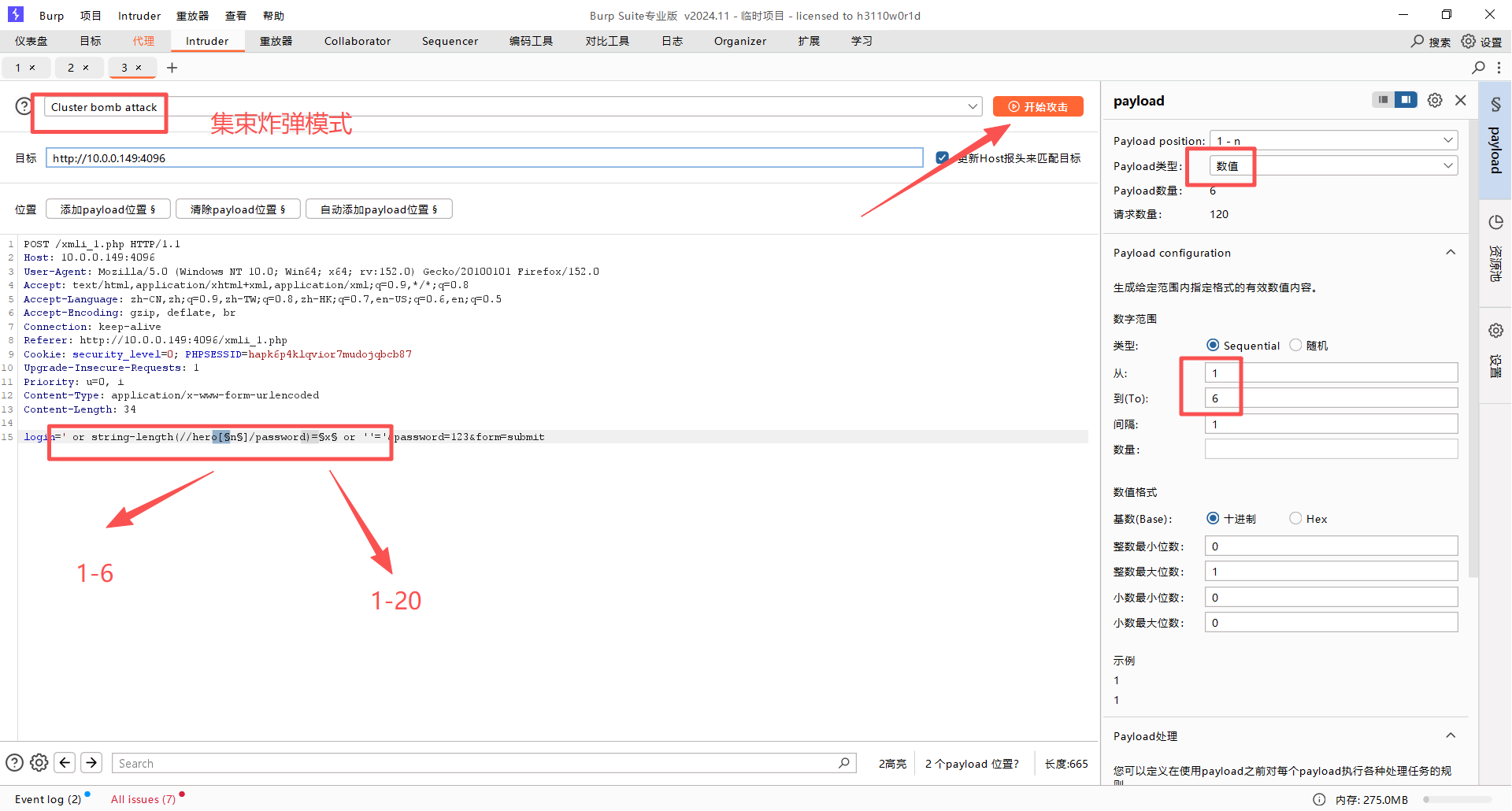Click the 添加payload位置 § button

tap(107, 209)
